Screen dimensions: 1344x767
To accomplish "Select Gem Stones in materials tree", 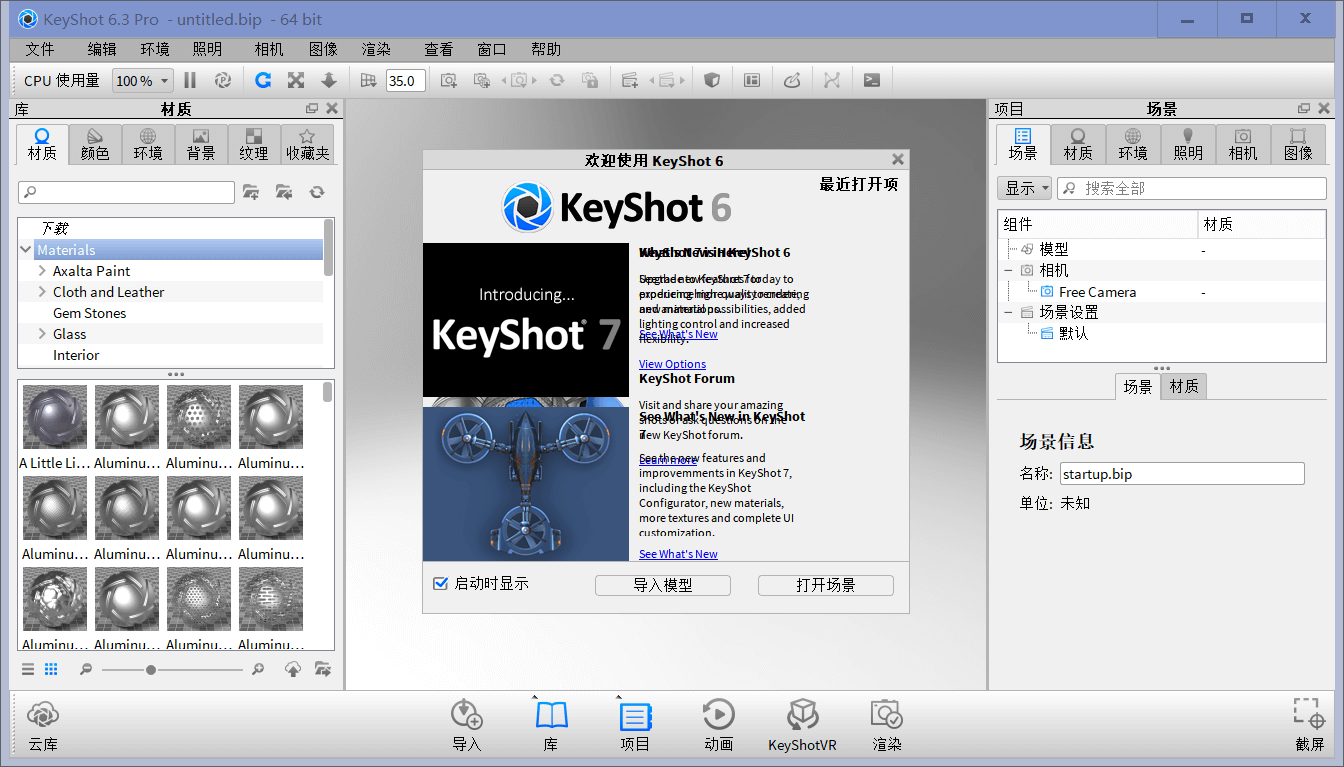I will coord(89,313).
